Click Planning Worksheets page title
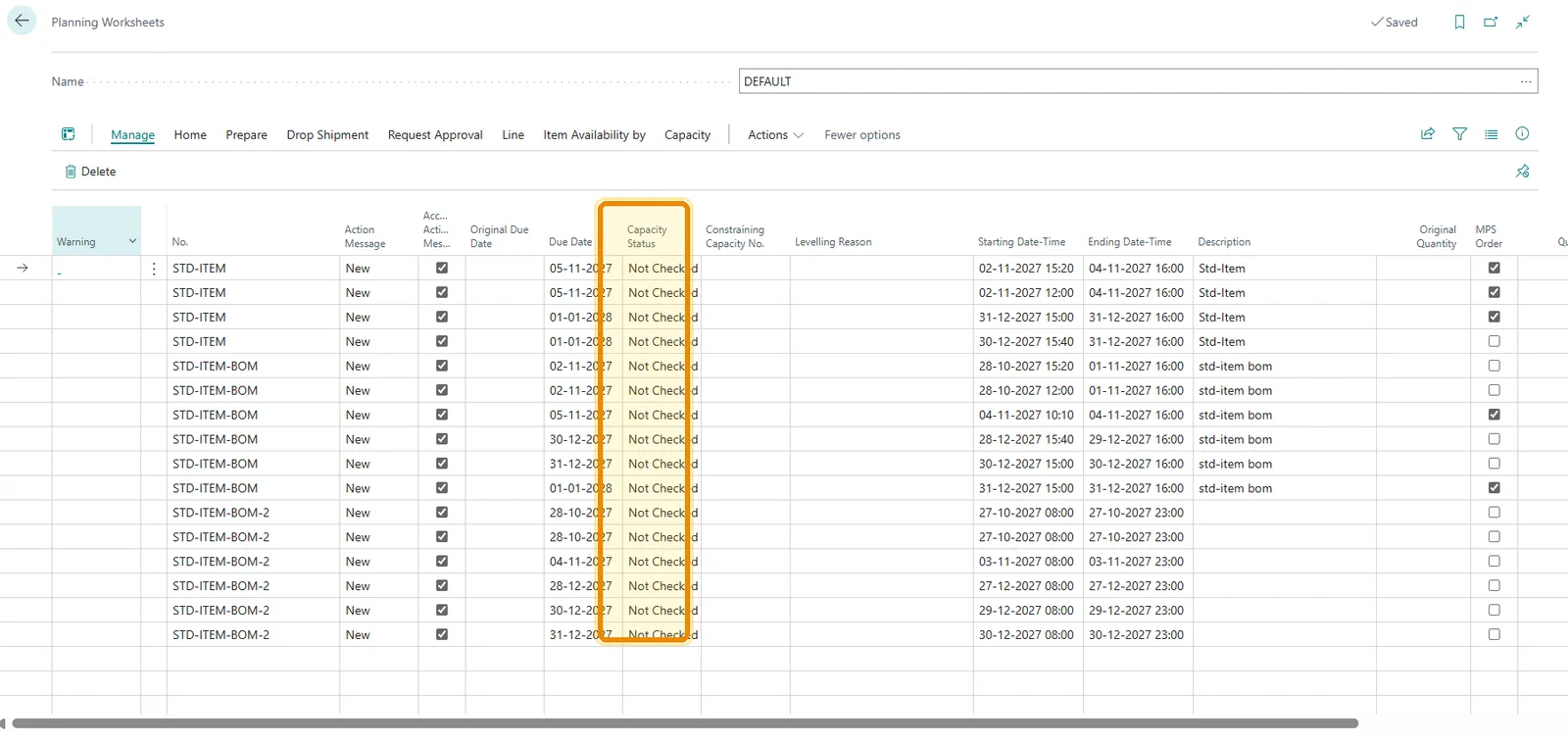The height and width of the screenshot is (744, 1568). click(x=108, y=22)
